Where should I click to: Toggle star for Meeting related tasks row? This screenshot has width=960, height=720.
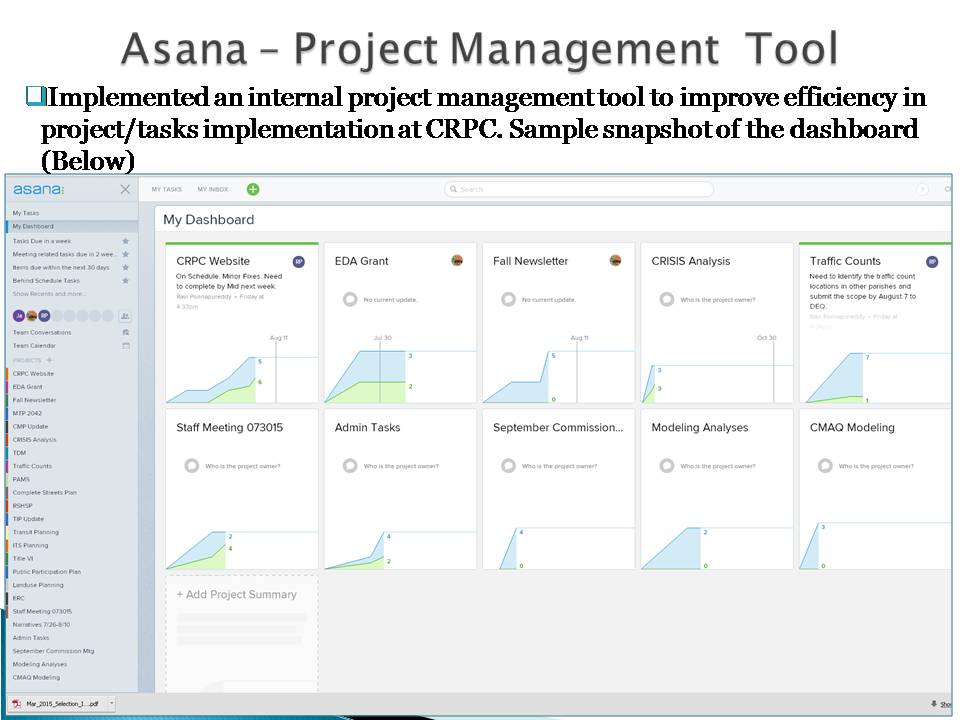coord(126,254)
